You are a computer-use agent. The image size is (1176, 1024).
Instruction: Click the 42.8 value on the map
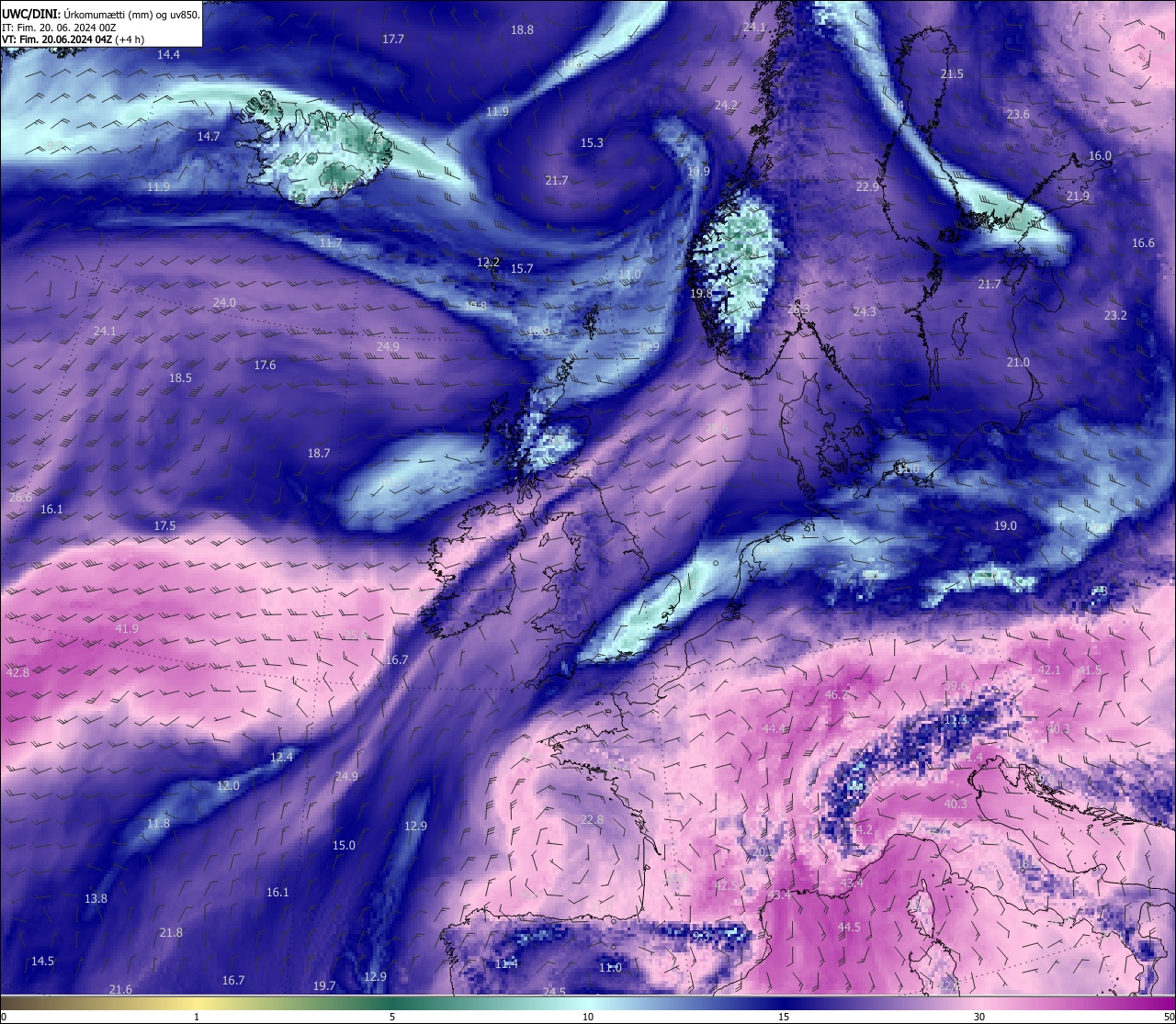(17, 672)
